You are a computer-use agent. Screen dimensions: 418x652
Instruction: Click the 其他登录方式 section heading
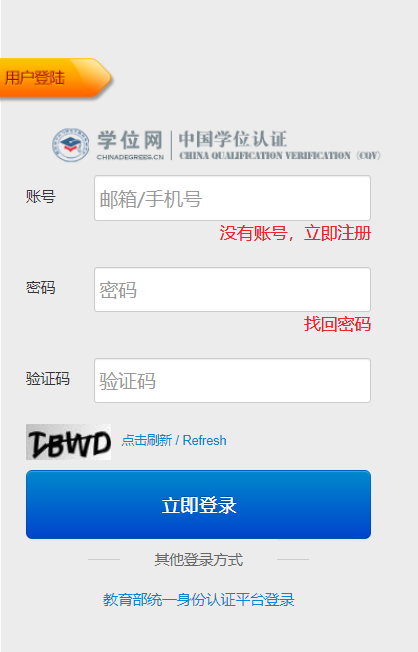(x=198, y=560)
